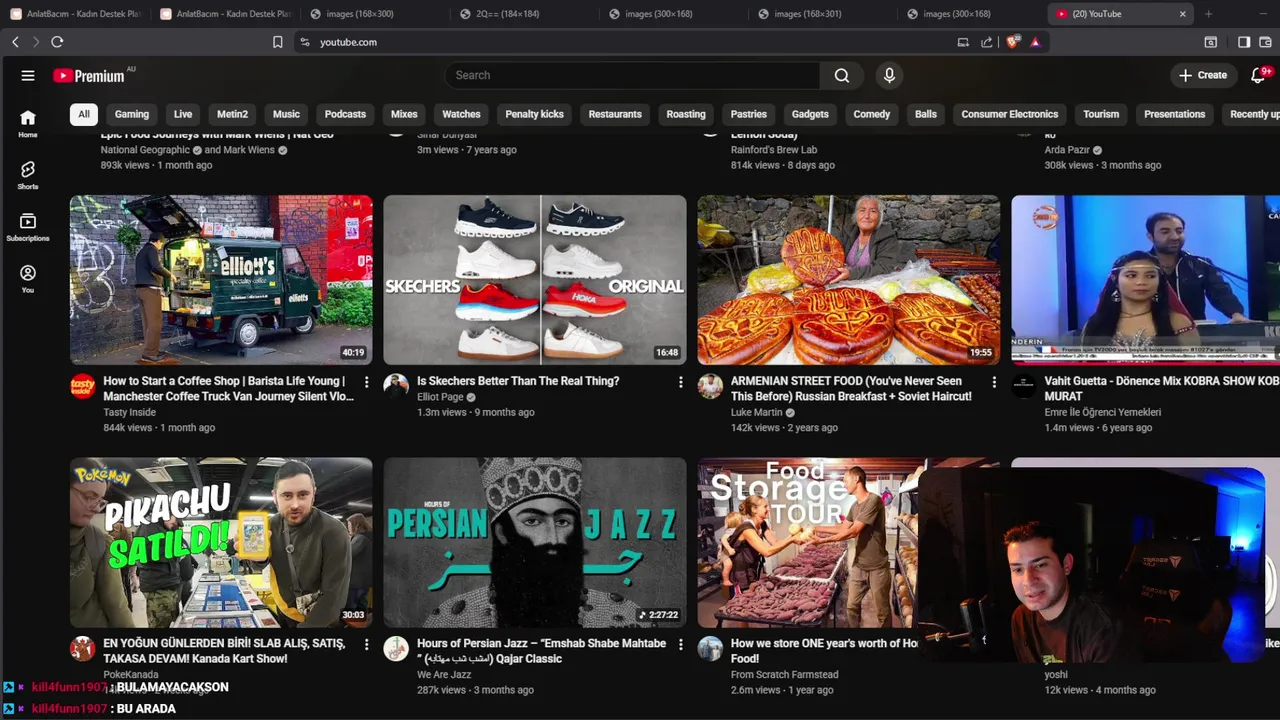Click the search magnifier button
The height and width of the screenshot is (720, 1280).
pos(842,75)
